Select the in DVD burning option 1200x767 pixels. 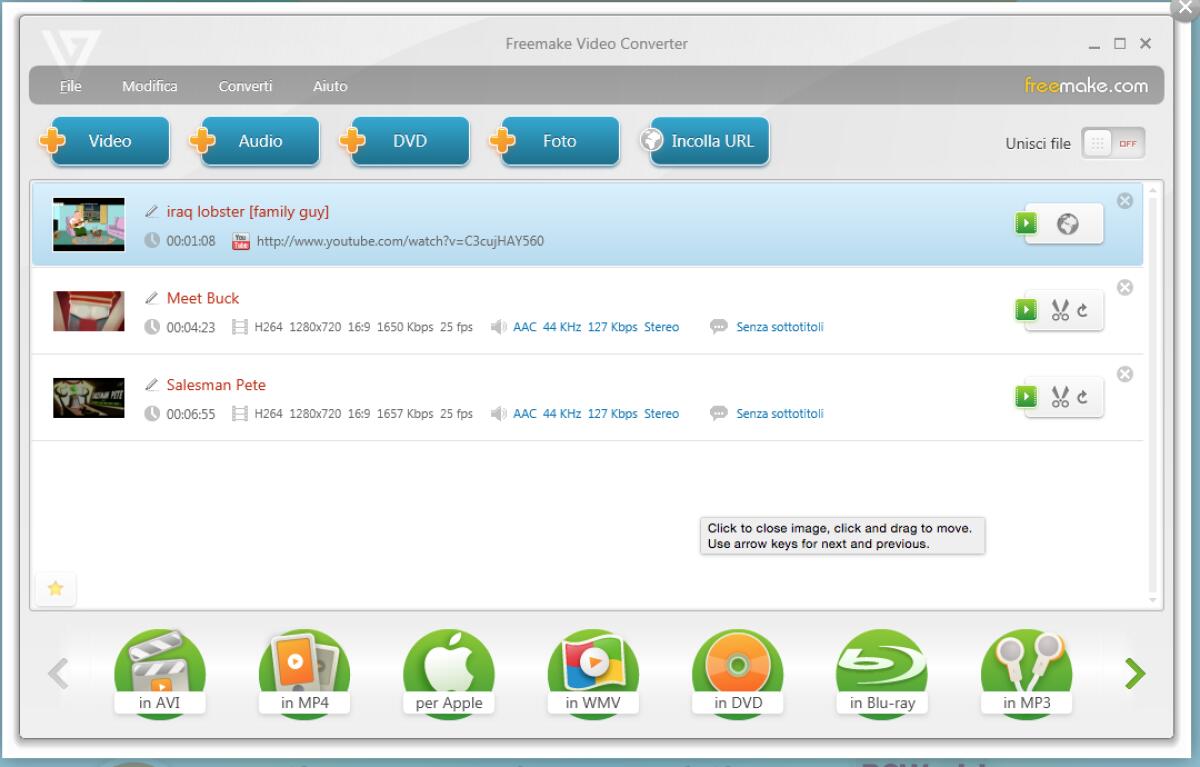[737, 672]
